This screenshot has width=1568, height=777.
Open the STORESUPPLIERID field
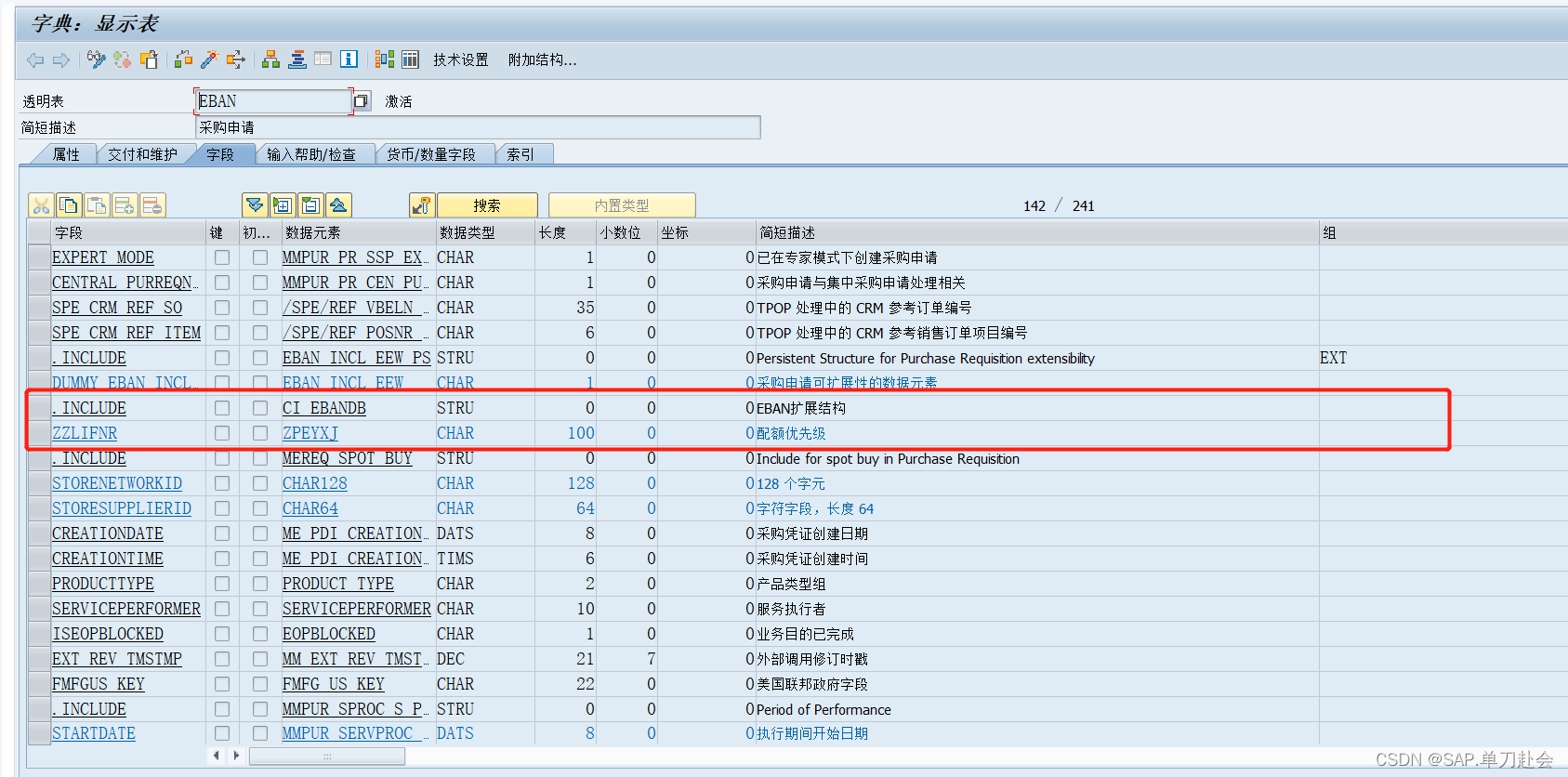point(122,508)
